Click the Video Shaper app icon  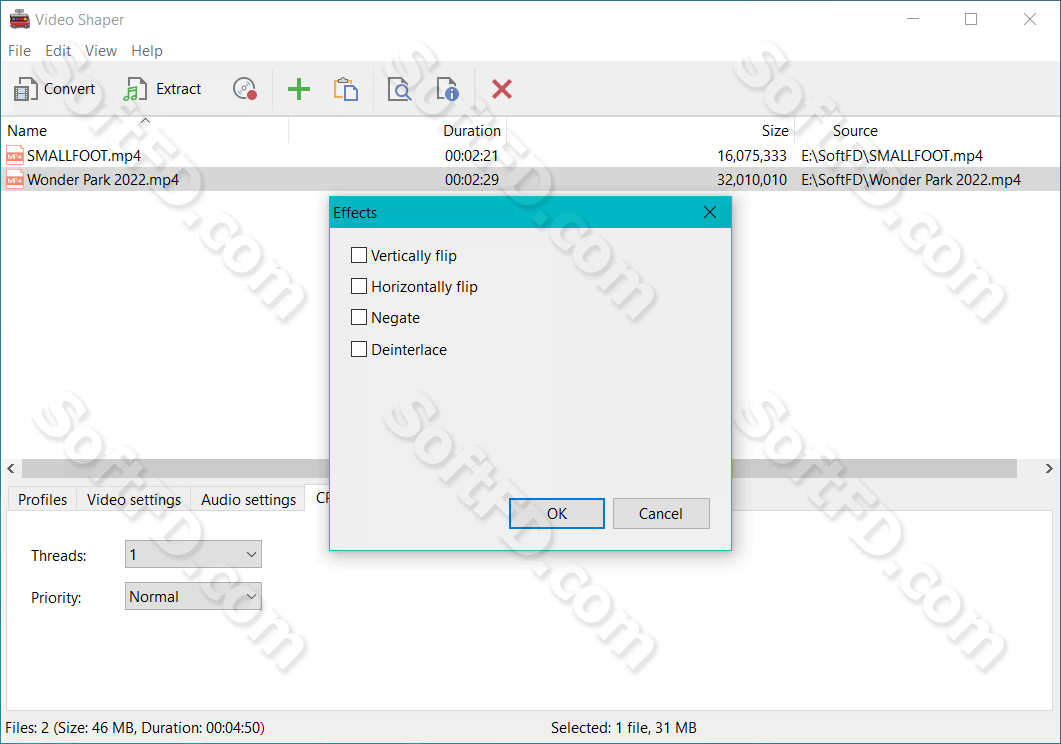pos(20,20)
